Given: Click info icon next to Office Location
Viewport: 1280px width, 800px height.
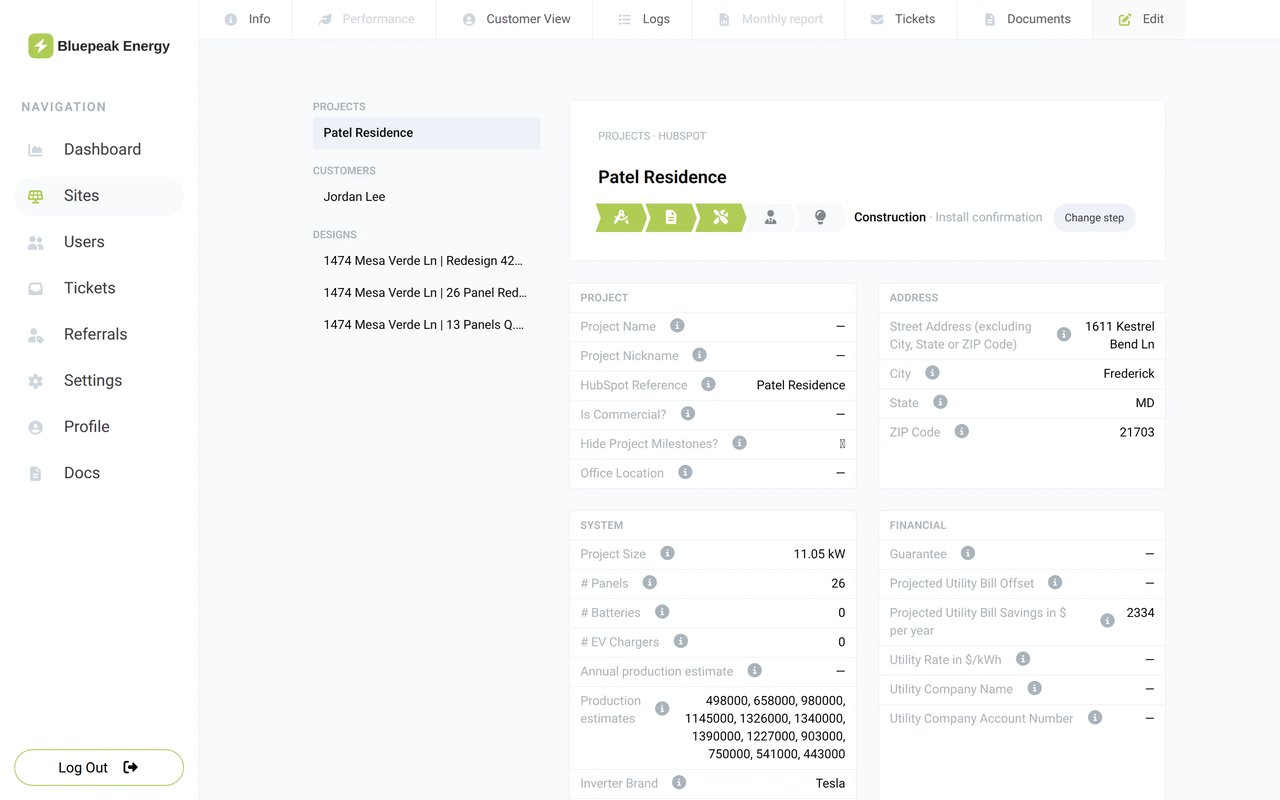Looking at the screenshot, I should point(685,472).
